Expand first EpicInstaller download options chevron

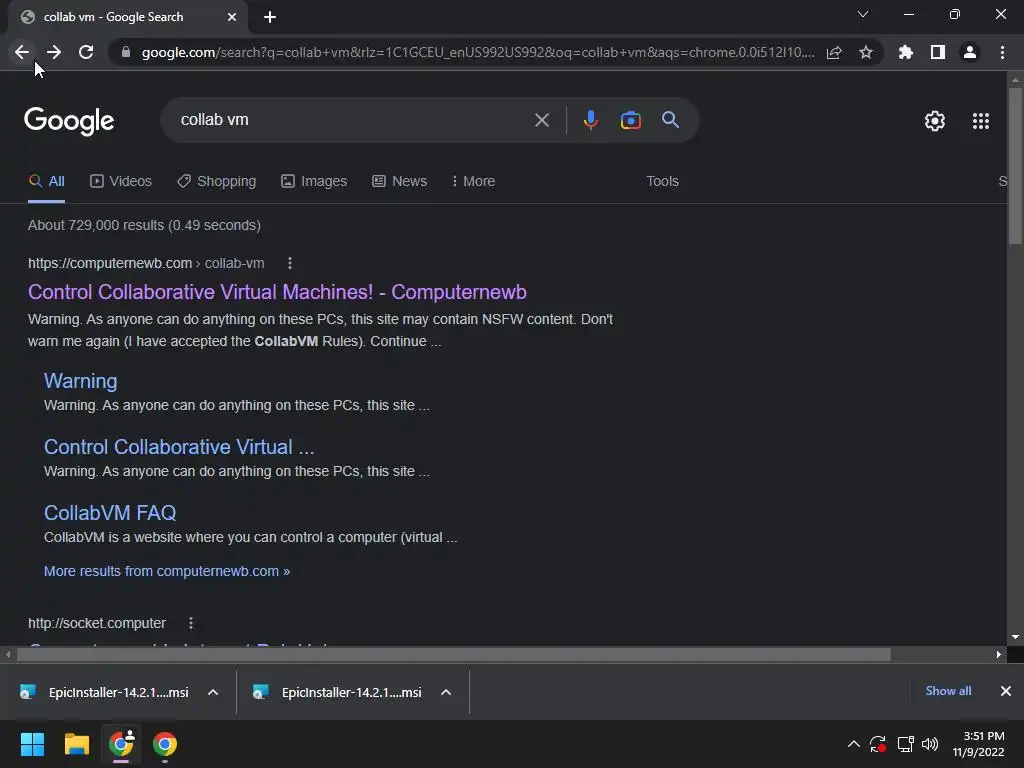213,692
